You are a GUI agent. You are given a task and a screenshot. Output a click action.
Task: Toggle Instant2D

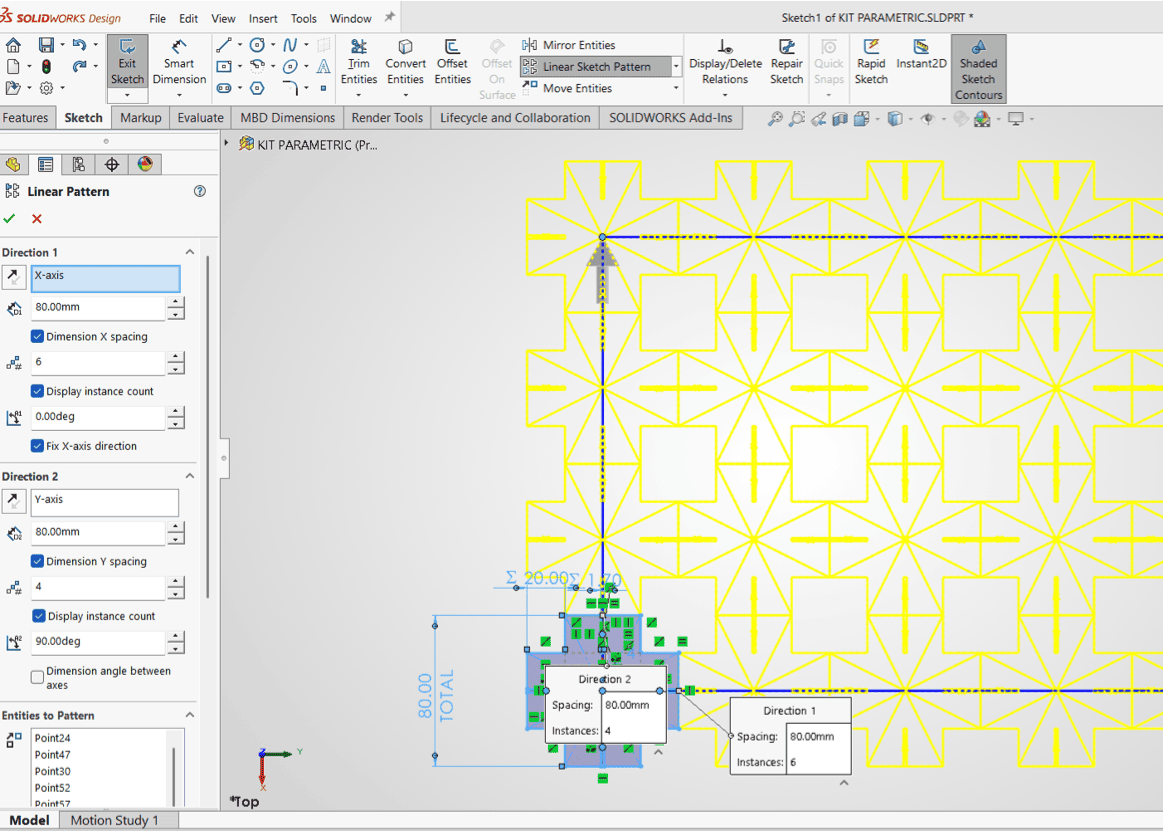[x=921, y=55]
